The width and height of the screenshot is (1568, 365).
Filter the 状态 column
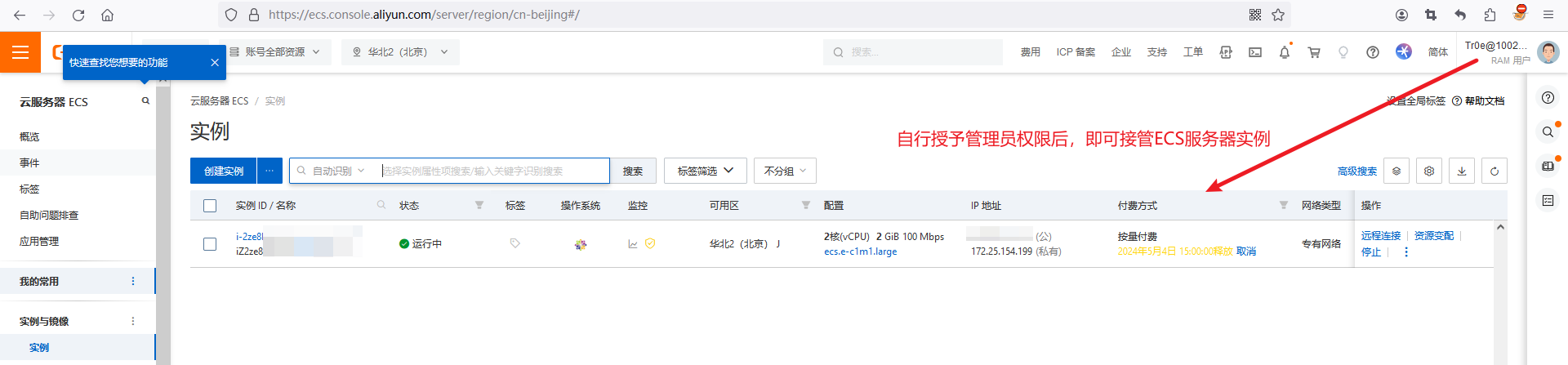479,206
